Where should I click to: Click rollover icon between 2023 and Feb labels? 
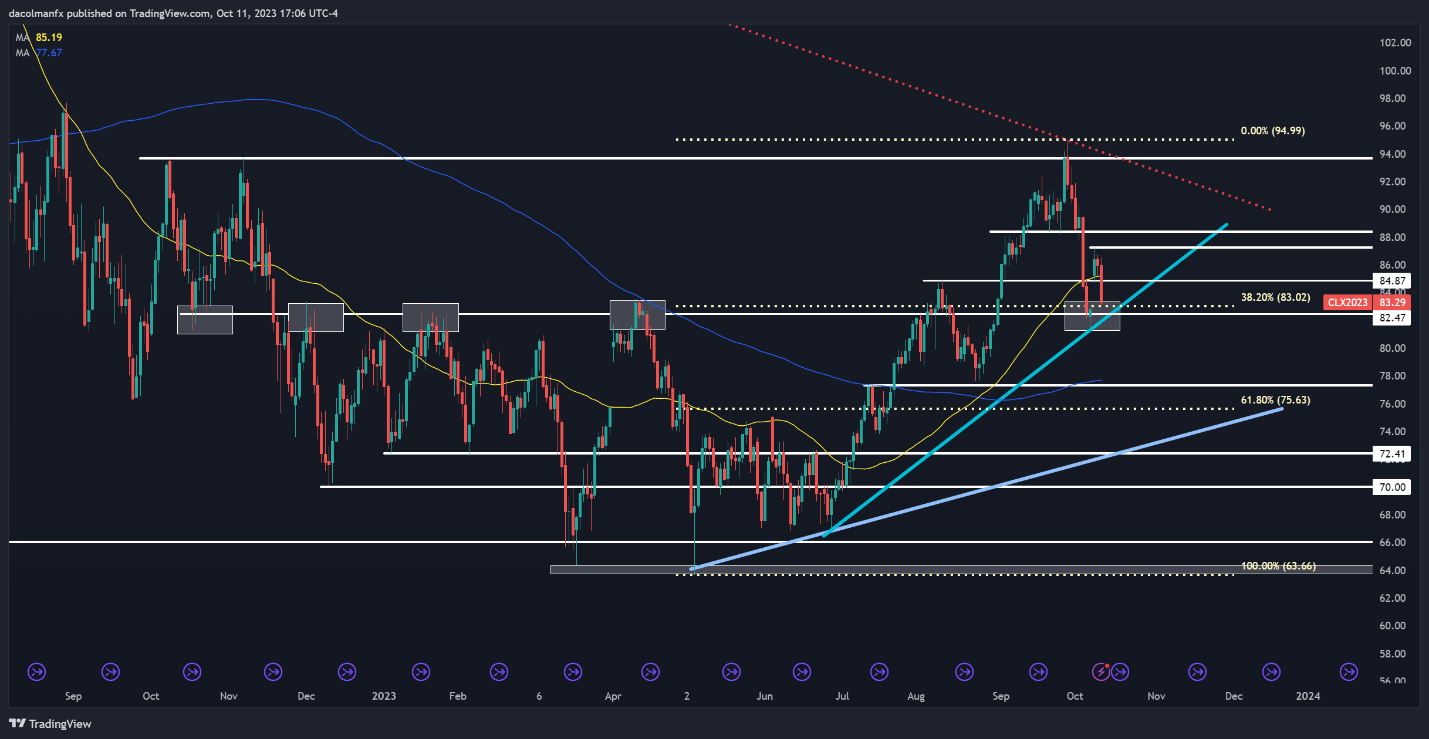coord(419,671)
